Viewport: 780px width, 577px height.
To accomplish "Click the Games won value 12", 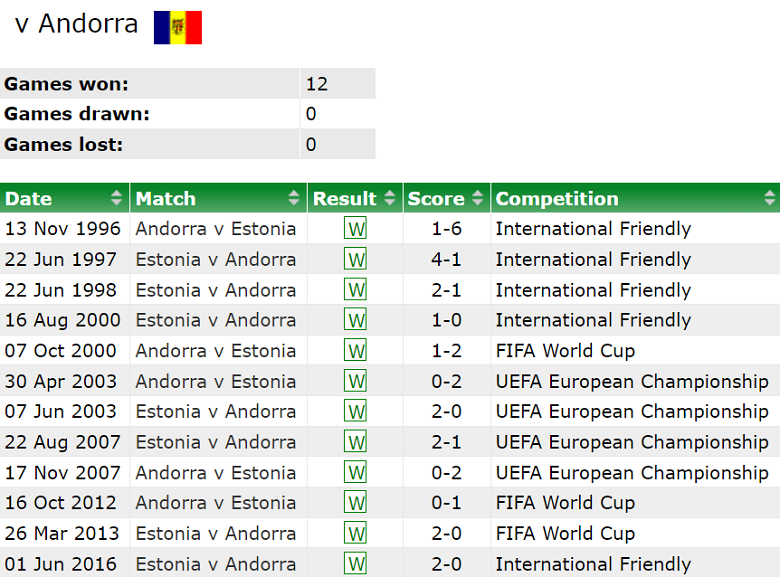I will [x=317, y=84].
